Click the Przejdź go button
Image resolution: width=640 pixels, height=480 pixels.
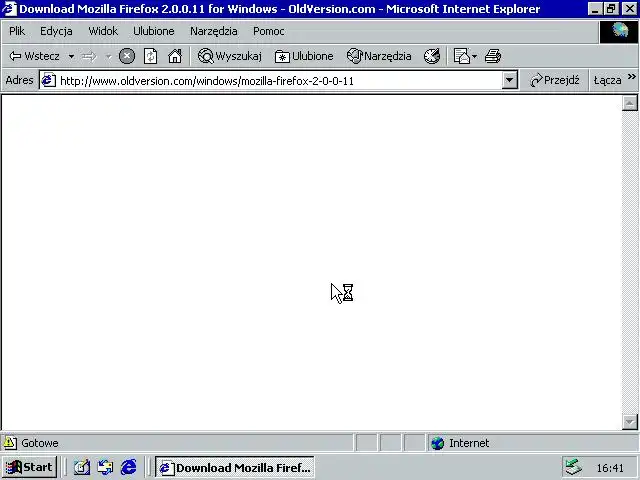555,80
